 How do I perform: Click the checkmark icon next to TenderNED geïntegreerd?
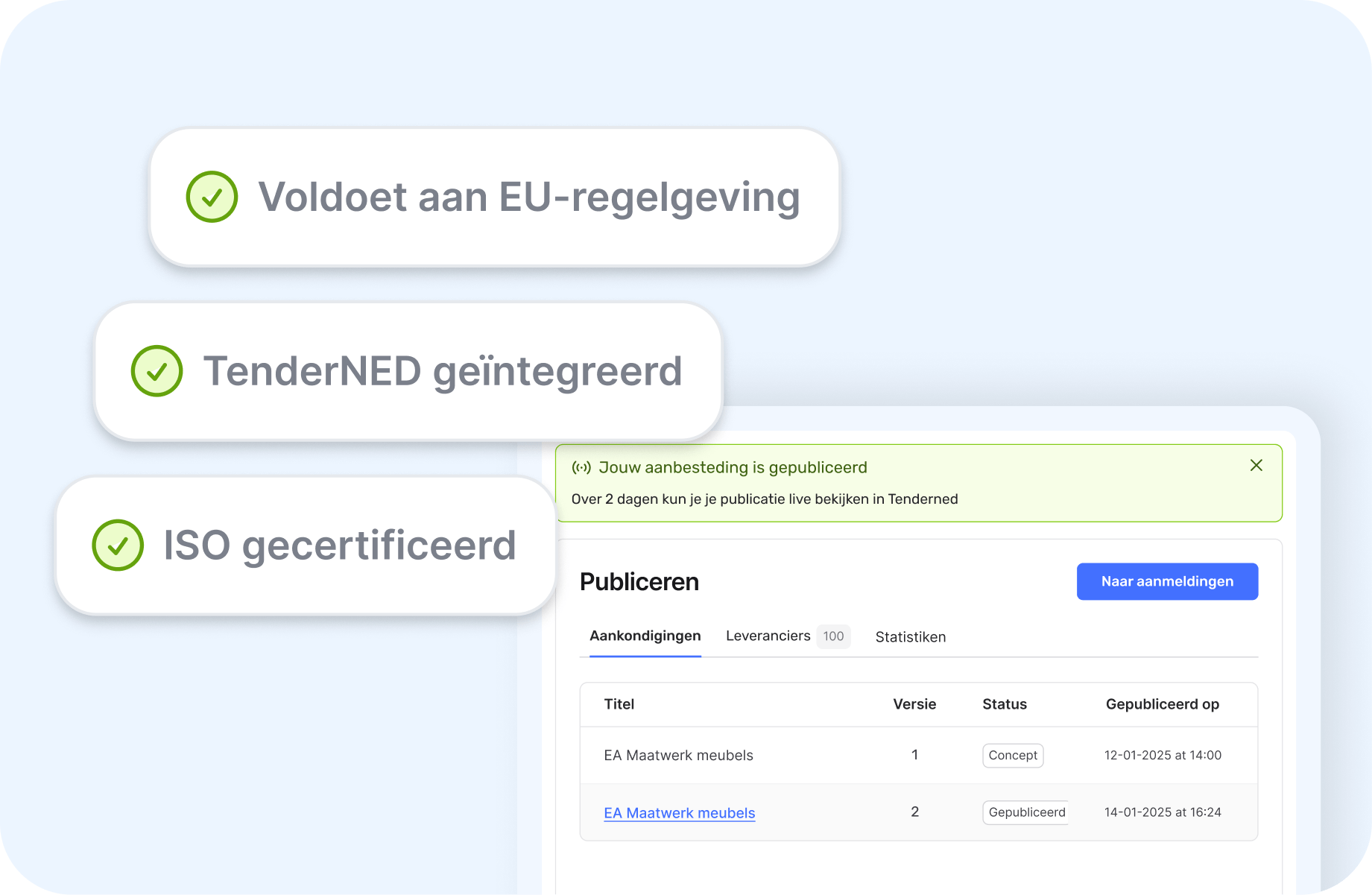pyautogui.click(x=157, y=371)
